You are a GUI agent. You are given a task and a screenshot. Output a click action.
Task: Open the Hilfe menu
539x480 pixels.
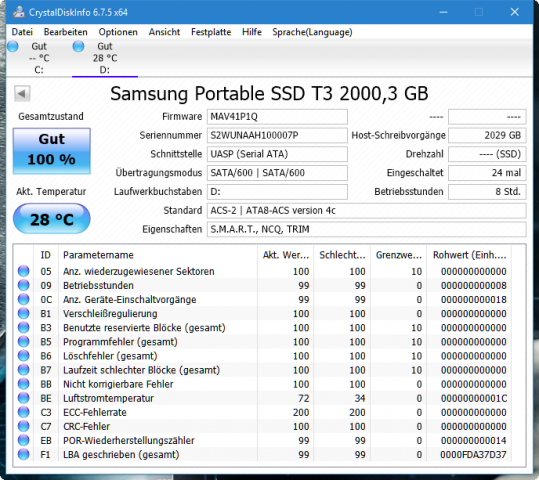click(x=252, y=32)
